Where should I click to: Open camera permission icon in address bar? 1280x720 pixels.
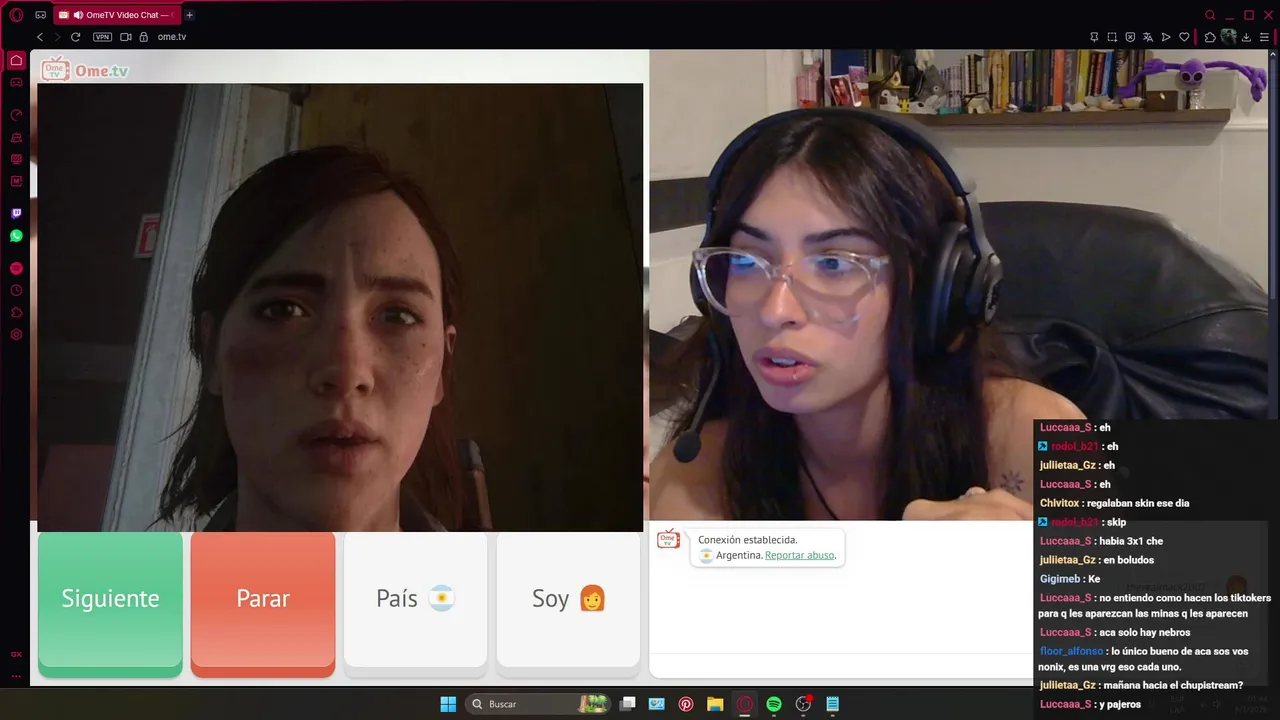click(126, 37)
